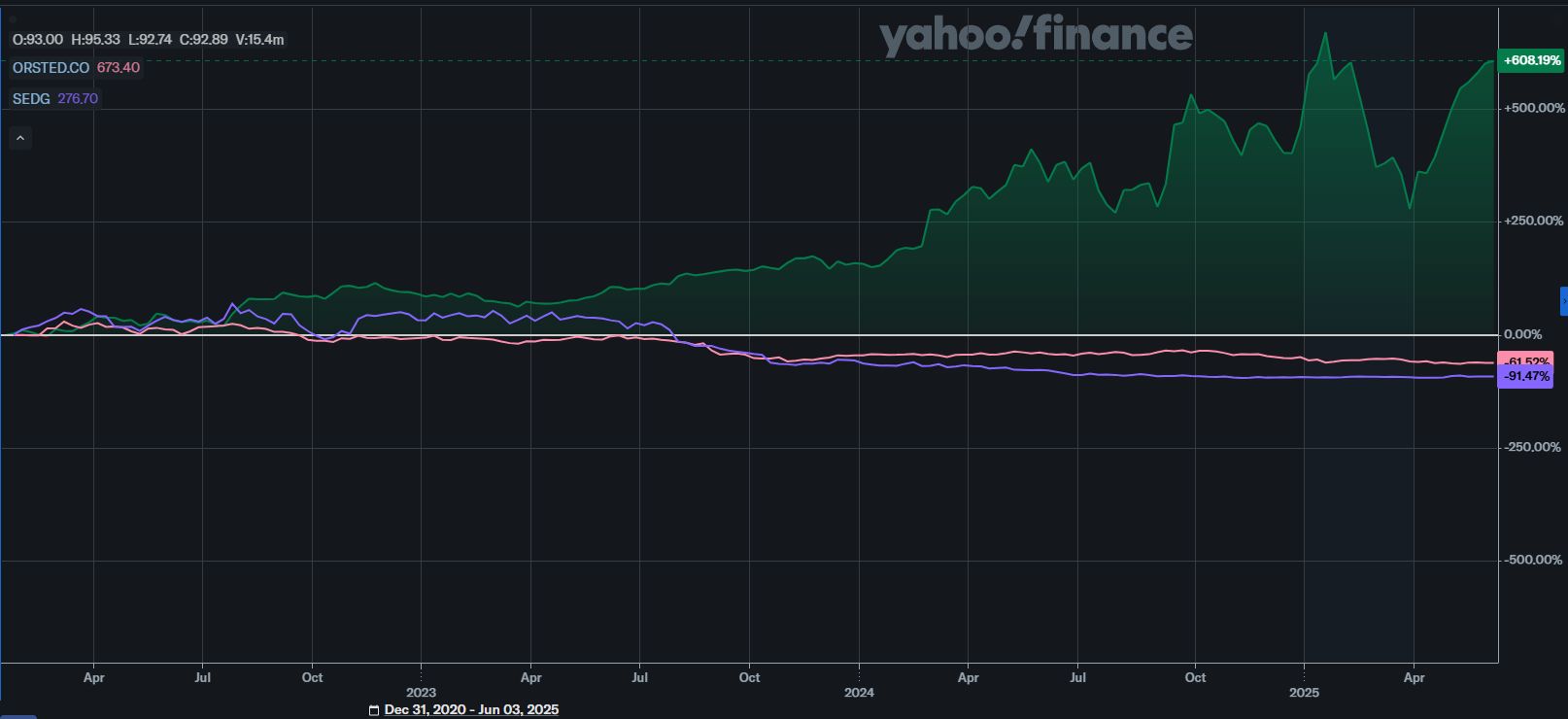The width and height of the screenshot is (1568, 719).
Task: Click the 2024 year marker on the time axis
Action: point(859,693)
